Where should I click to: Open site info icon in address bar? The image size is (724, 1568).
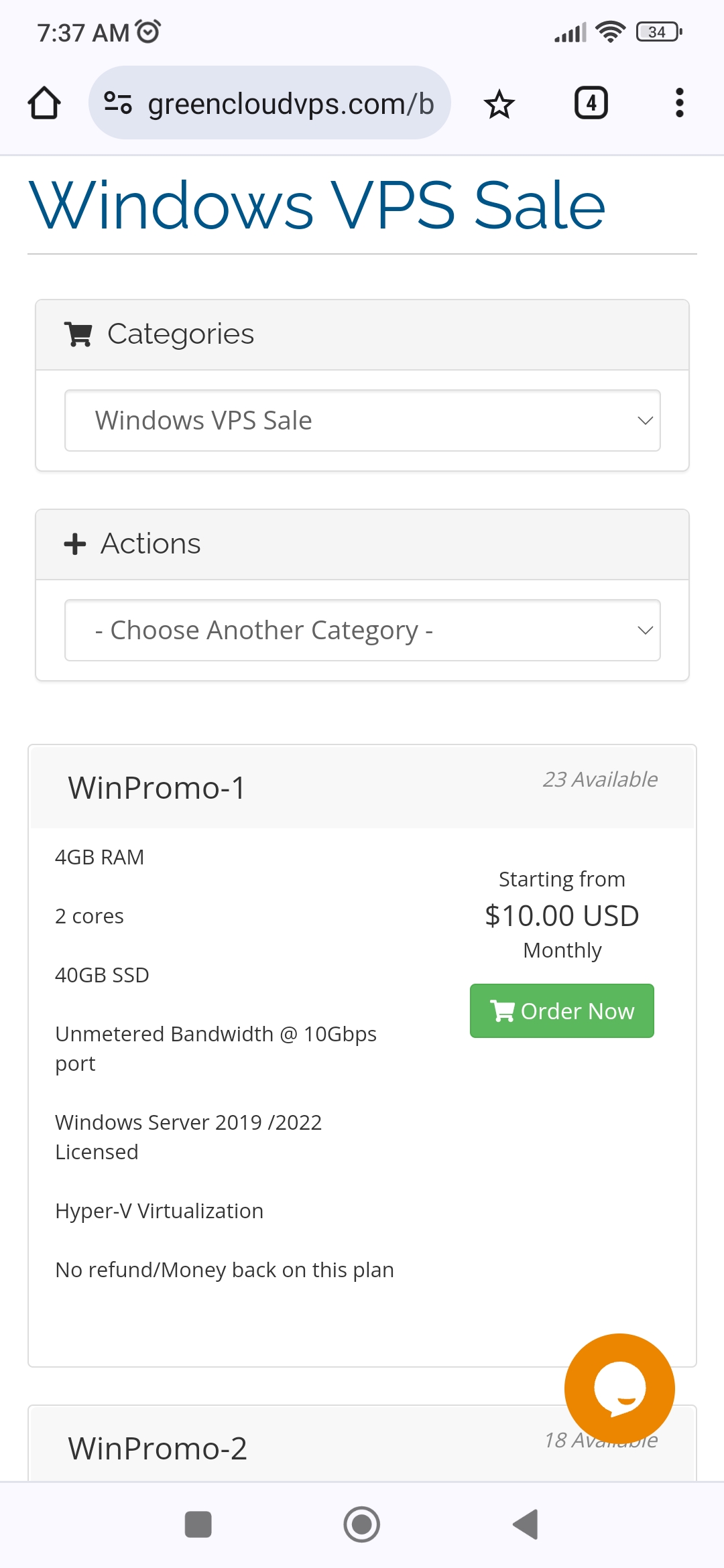[118, 103]
